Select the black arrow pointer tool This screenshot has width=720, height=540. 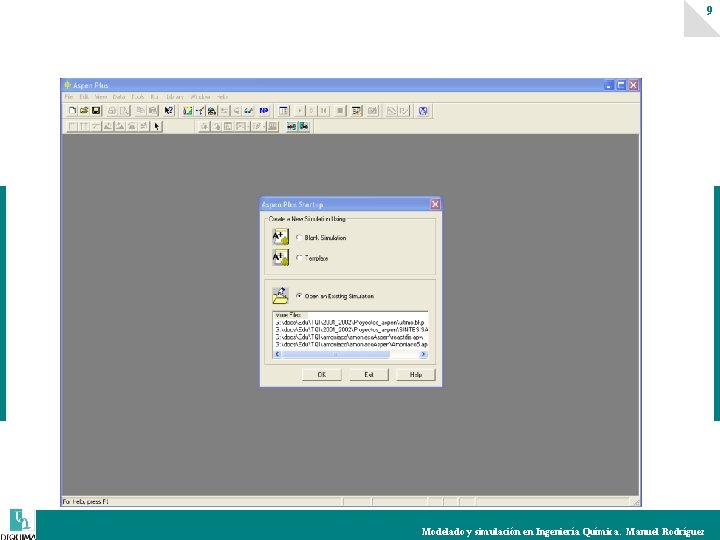click(x=157, y=126)
